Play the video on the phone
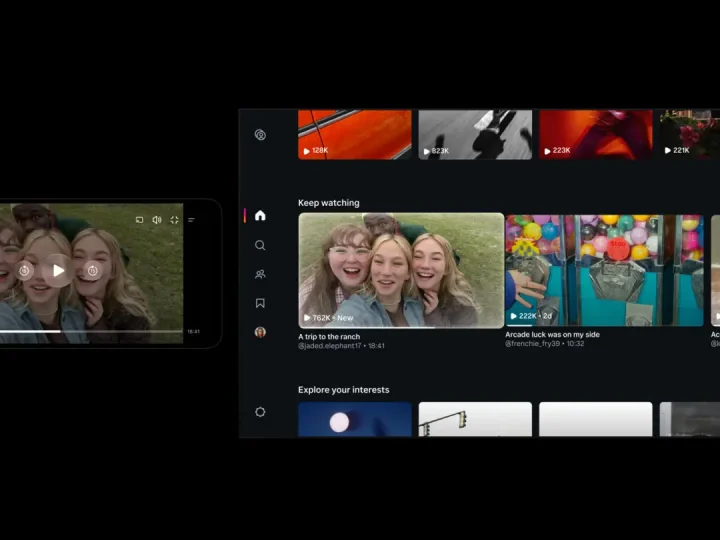Image resolution: width=720 pixels, height=540 pixels. pos(58,271)
